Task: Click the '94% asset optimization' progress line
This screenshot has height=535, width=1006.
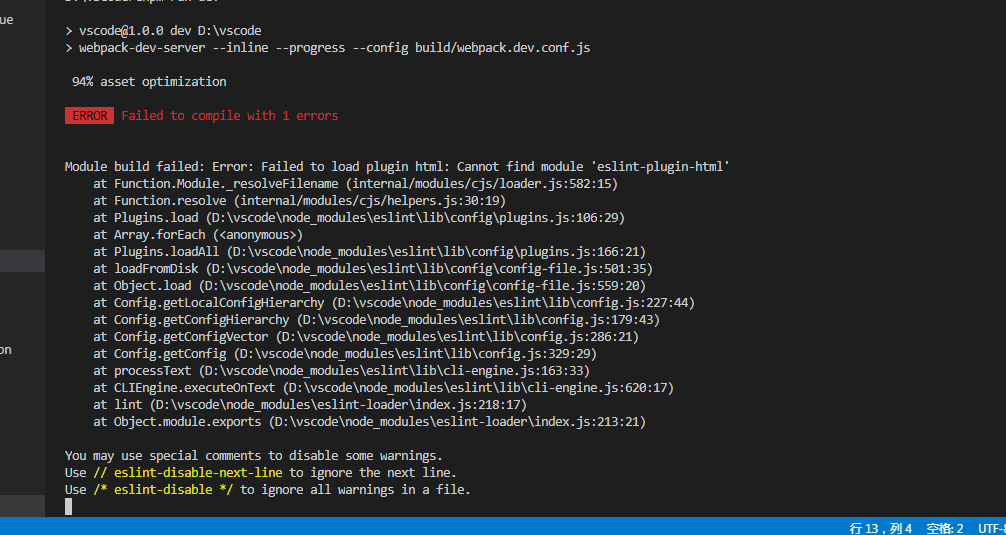Action: coord(149,81)
